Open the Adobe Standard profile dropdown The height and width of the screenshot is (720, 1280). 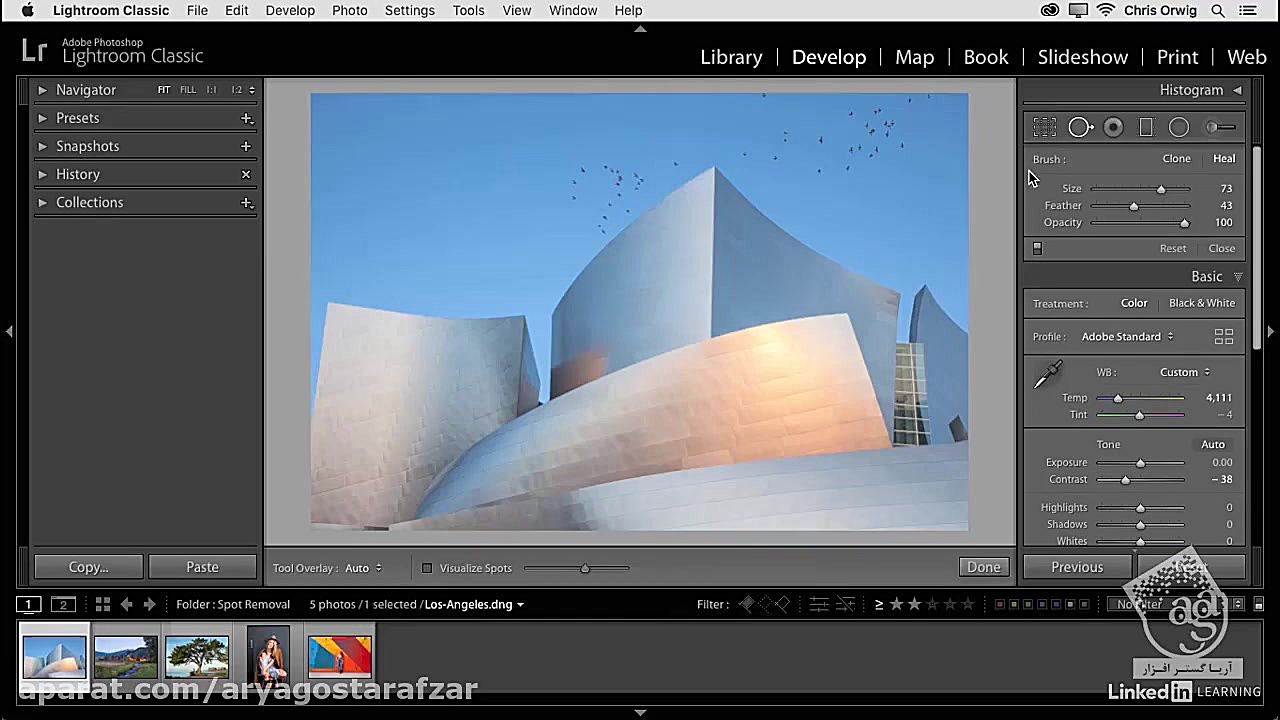[x=1127, y=337]
